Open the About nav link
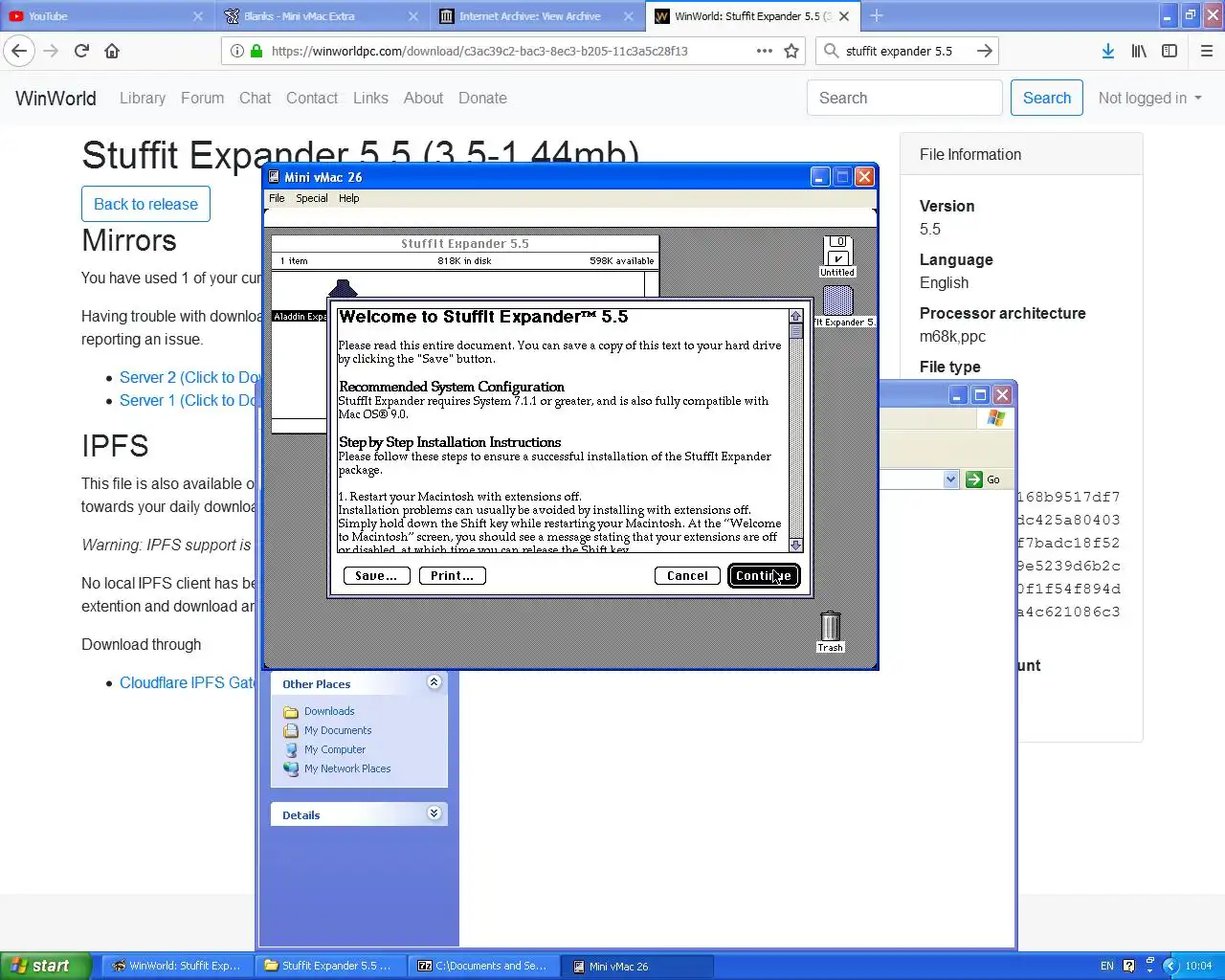The image size is (1225, 980). pos(423,98)
